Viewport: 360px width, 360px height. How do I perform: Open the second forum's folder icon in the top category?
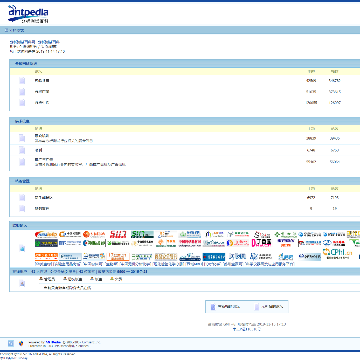coord(22,91)
